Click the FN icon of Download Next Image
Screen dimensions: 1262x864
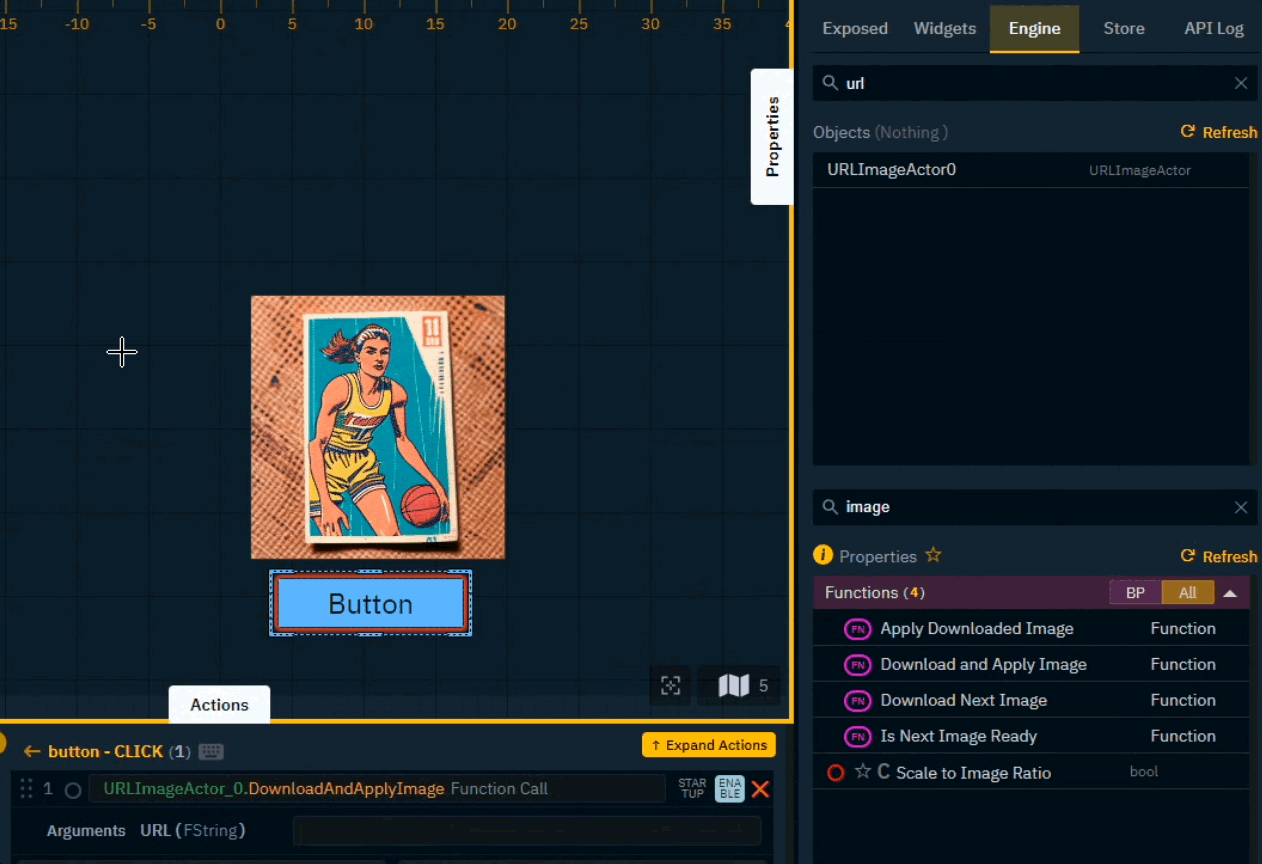tap(857, 701)
